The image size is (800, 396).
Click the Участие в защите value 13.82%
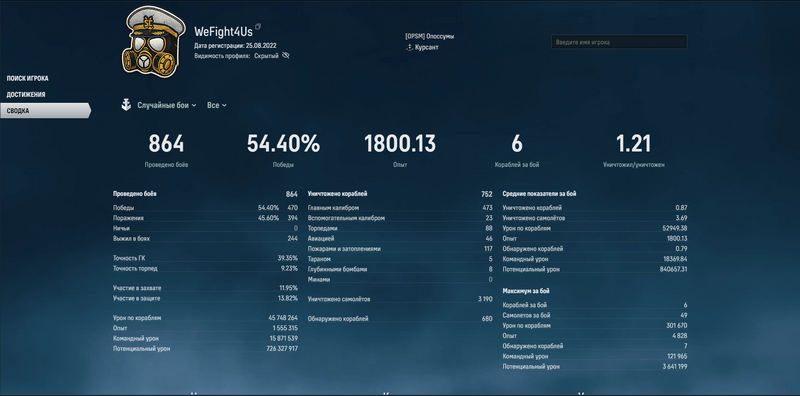tap(288, 299)
